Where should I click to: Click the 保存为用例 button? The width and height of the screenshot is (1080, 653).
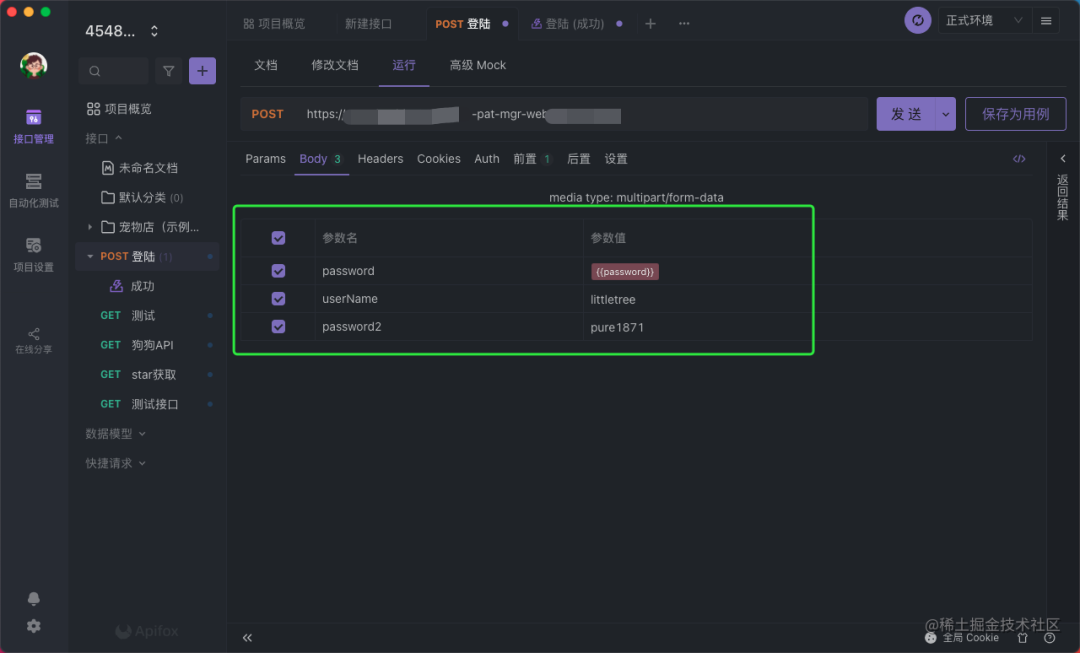point(1015,114)
